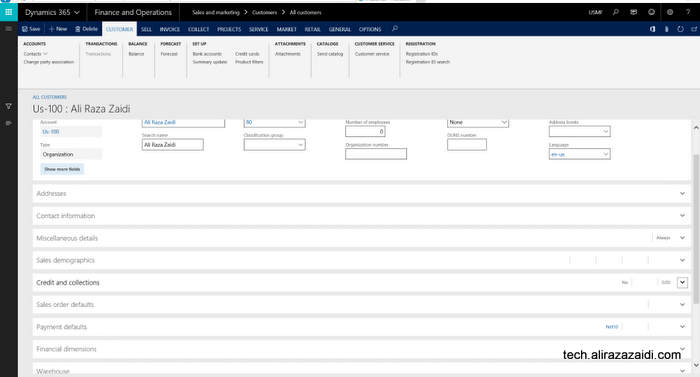Click Change party association

tap(49, 62)
